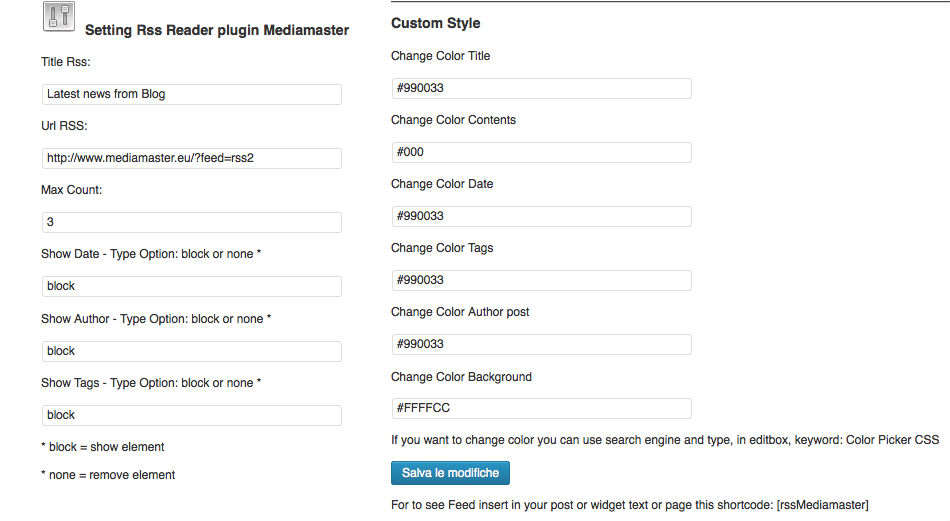Click the plugin settings icon beside the heading
950x521 pixels.
click(59, 17)
